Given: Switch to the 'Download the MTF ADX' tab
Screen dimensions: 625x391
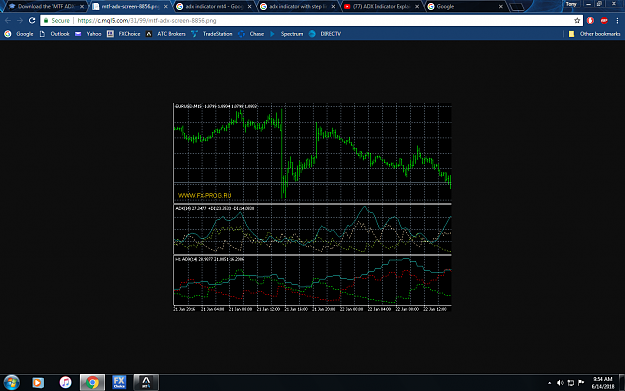Looking at the screenshot, I should click(45, 6).
